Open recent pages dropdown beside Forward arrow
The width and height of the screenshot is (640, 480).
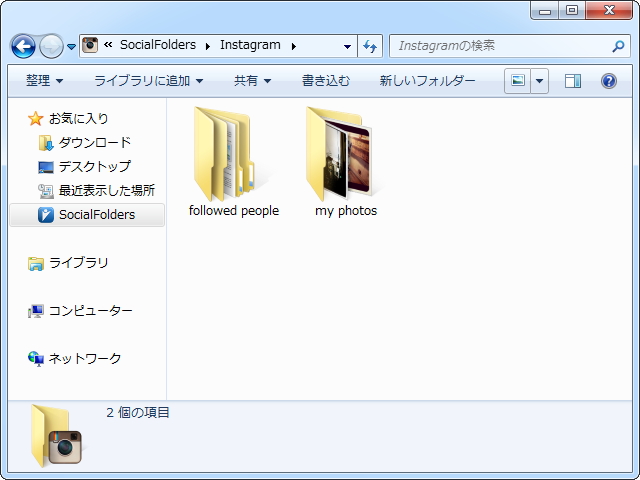71,47
